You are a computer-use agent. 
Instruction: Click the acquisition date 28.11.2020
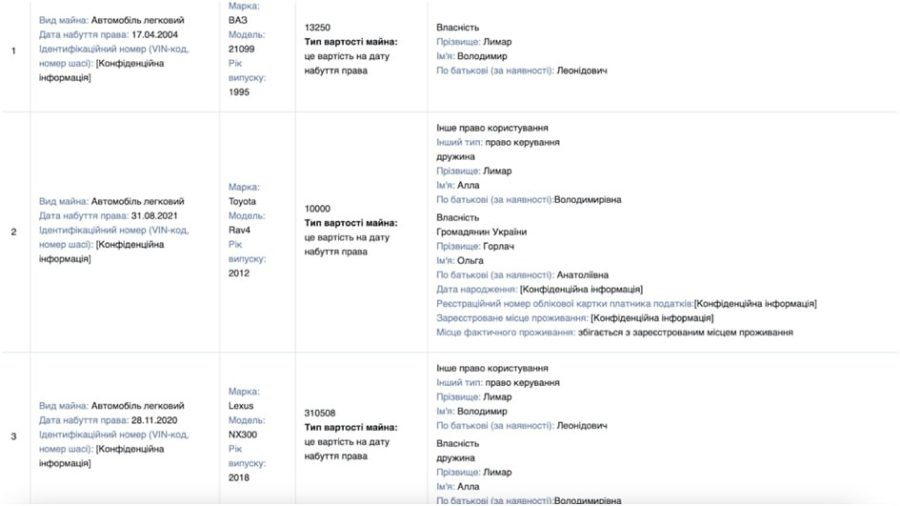[154, 420]
